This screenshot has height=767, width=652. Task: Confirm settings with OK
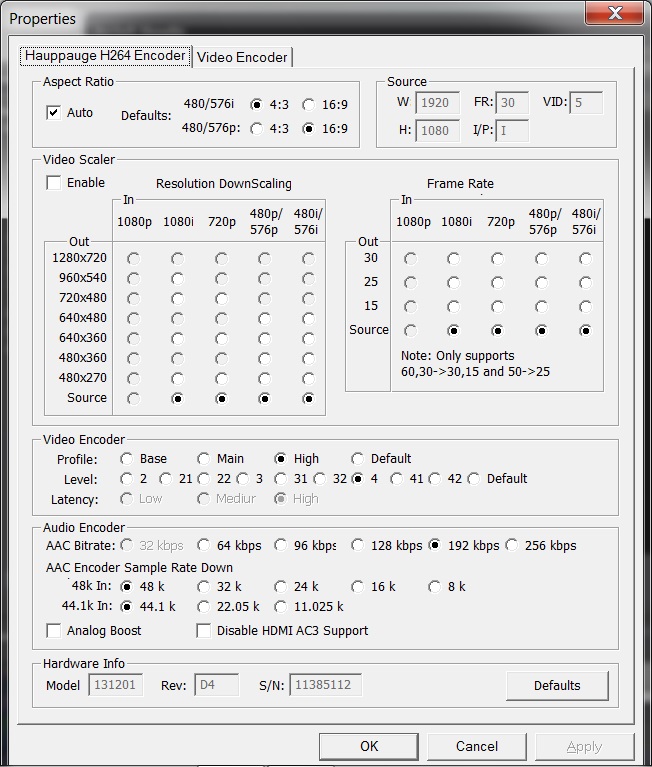(369, 746)
